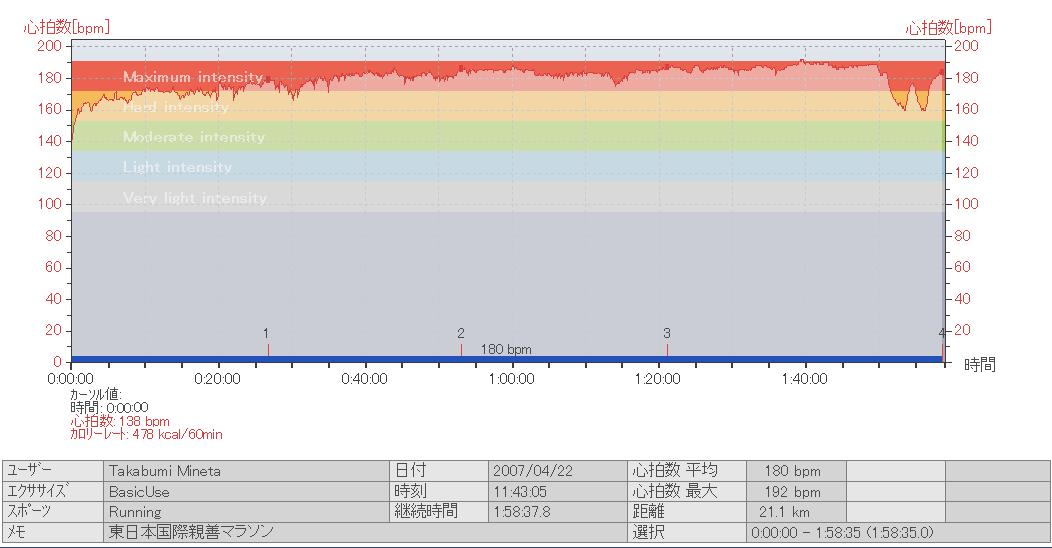Image resolution: width=1052 pixels, height=548 pixels.
Task: Click the '距離' label cell
Action: coord(686,512)
